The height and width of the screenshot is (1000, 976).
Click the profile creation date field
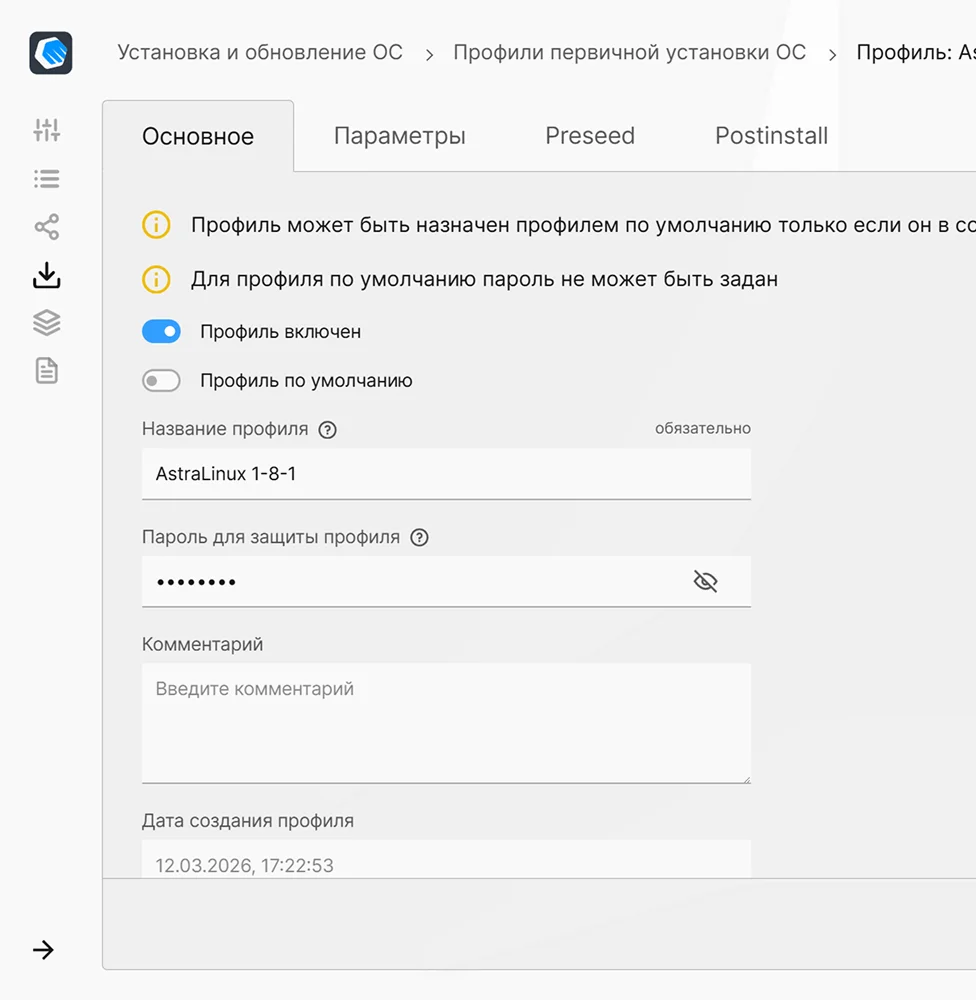pyautogui.click(x=447, y=859)
